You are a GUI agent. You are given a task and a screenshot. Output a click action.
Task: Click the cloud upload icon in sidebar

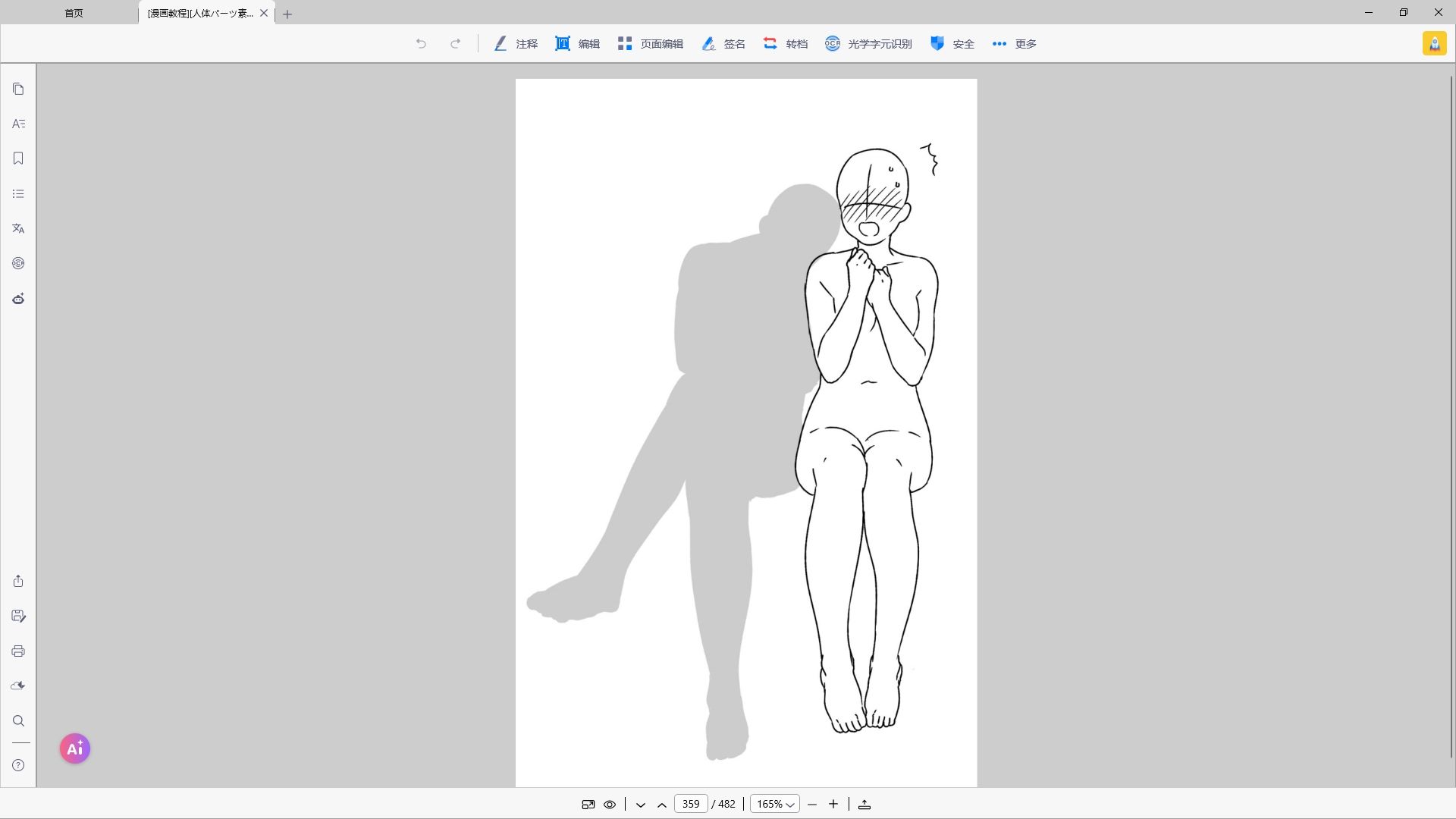click(x=18, y=686)
